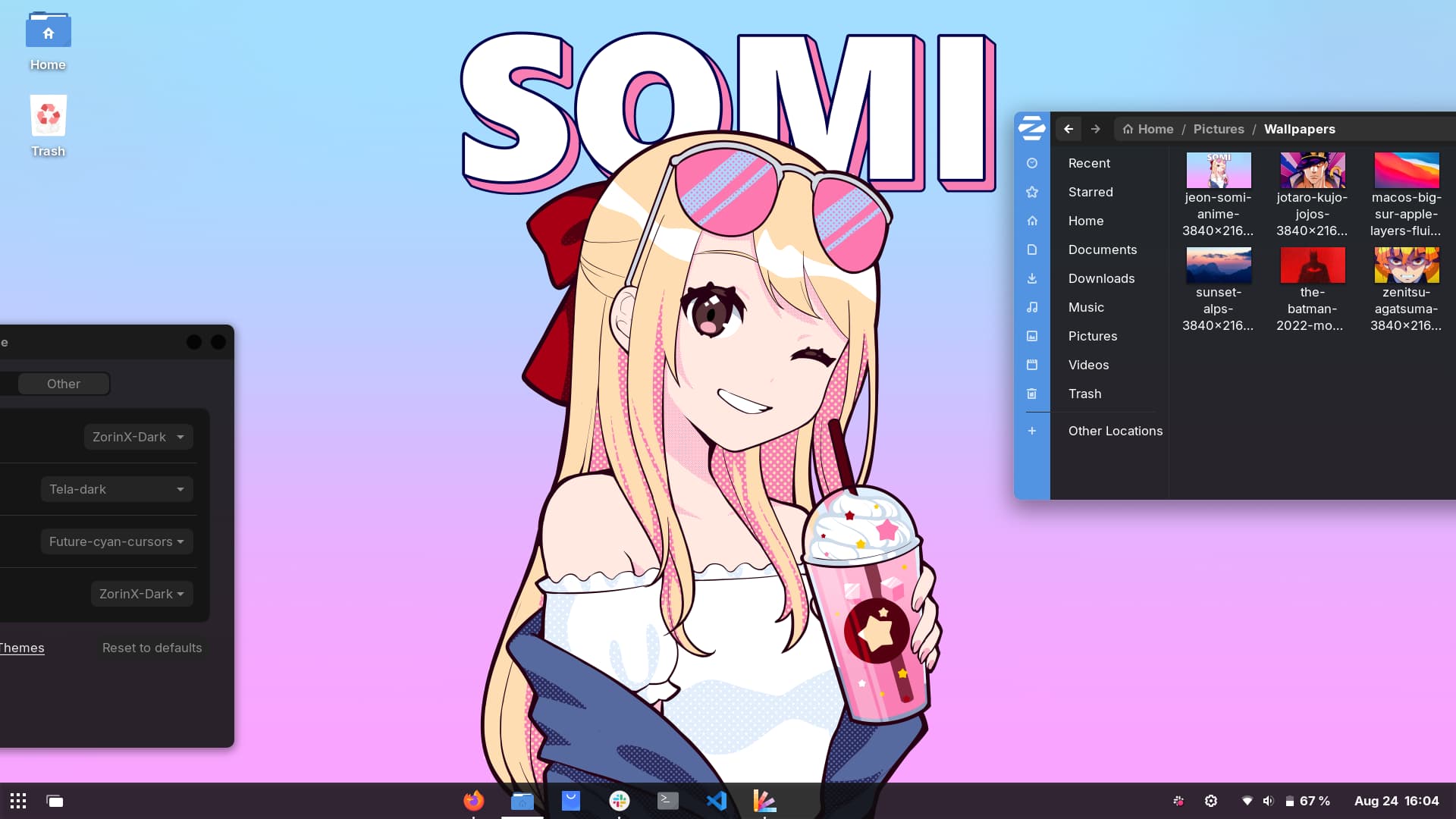This screenshot has width=1456, height=819.
Task: Click the volume speaker tray icon
Action: (1268, 801)
